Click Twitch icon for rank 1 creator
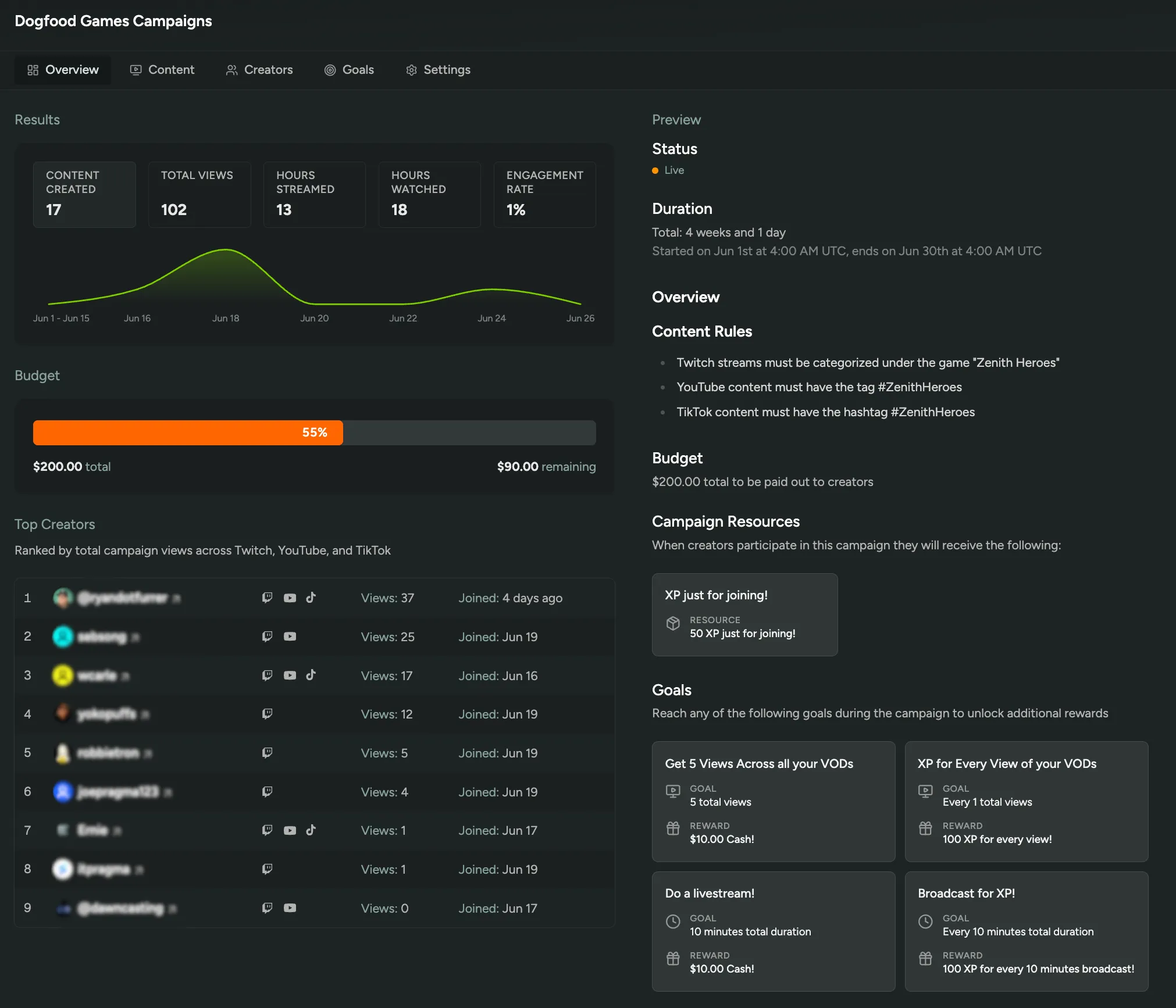 [267, 598]
